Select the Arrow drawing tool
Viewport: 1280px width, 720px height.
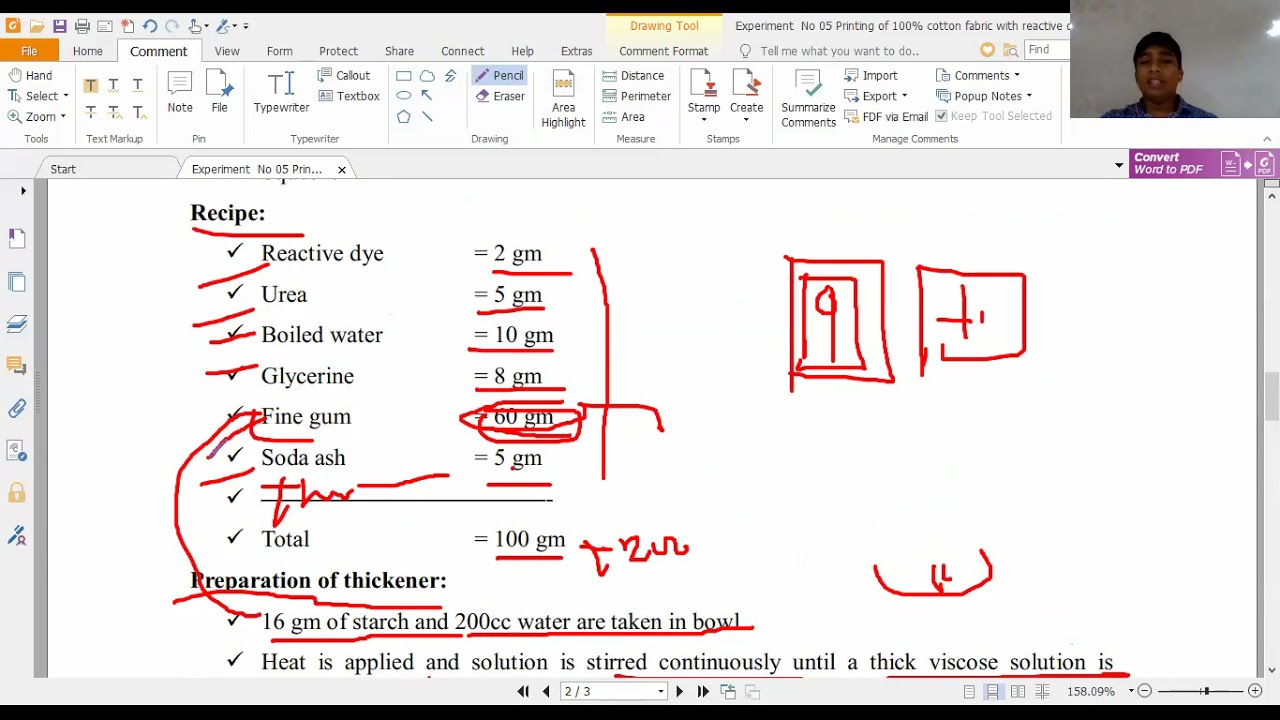click(x=427, y=96)
